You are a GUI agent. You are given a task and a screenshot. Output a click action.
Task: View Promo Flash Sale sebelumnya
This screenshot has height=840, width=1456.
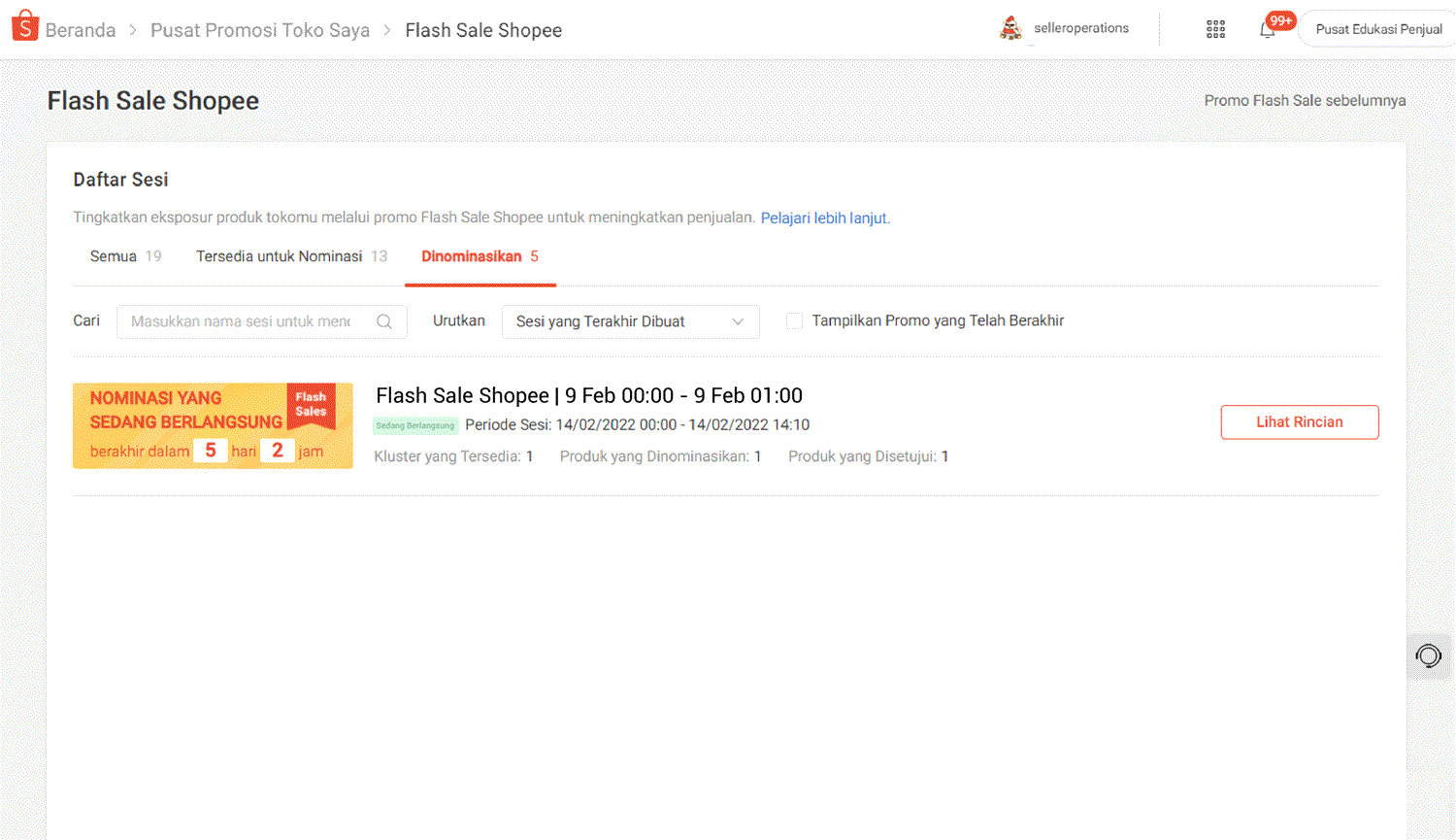click(x=1304, y=100)
